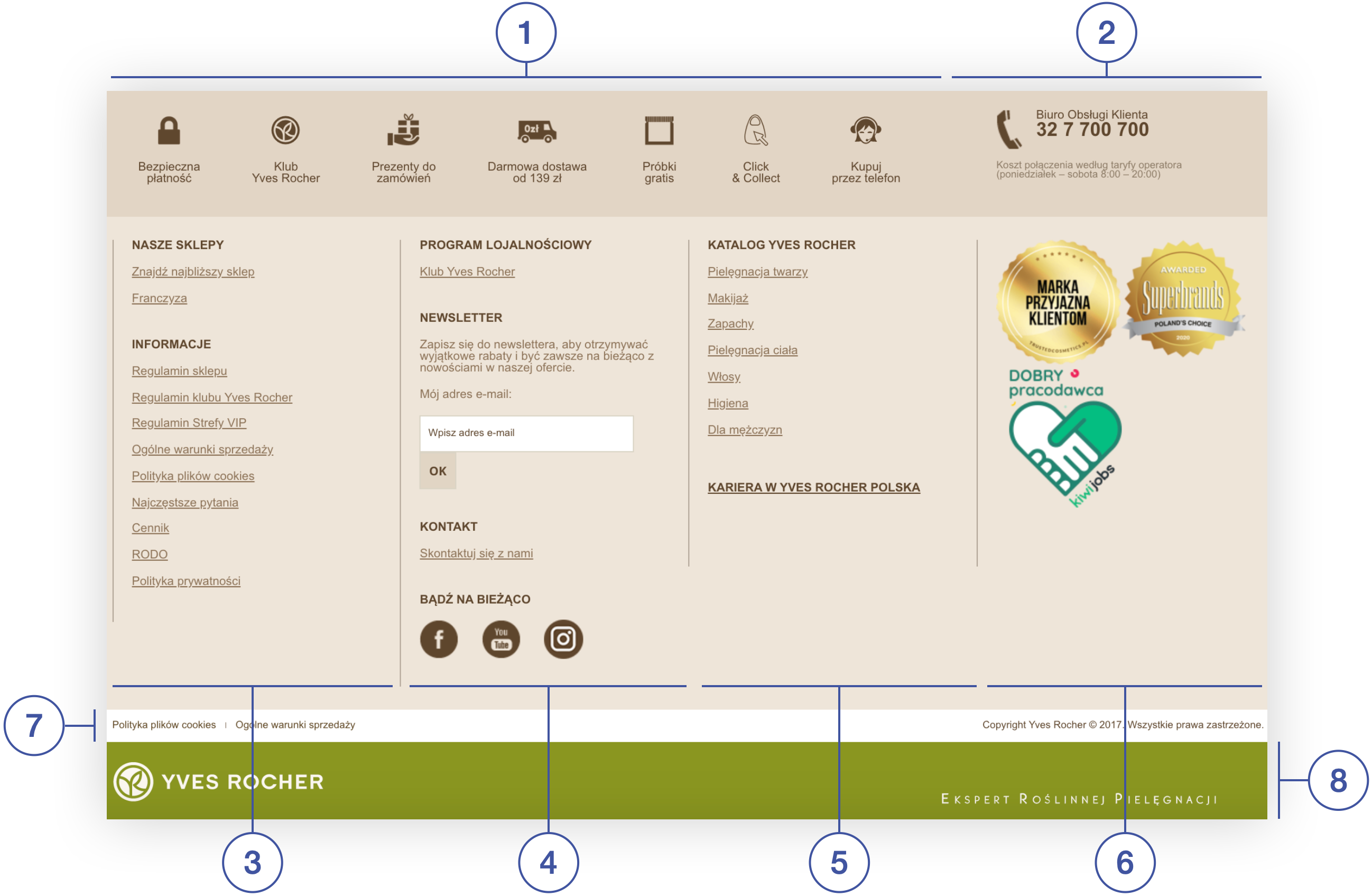
Task: Open Najczęstsze pytania link
Action: pyautogui.click(x=184, y=502)
